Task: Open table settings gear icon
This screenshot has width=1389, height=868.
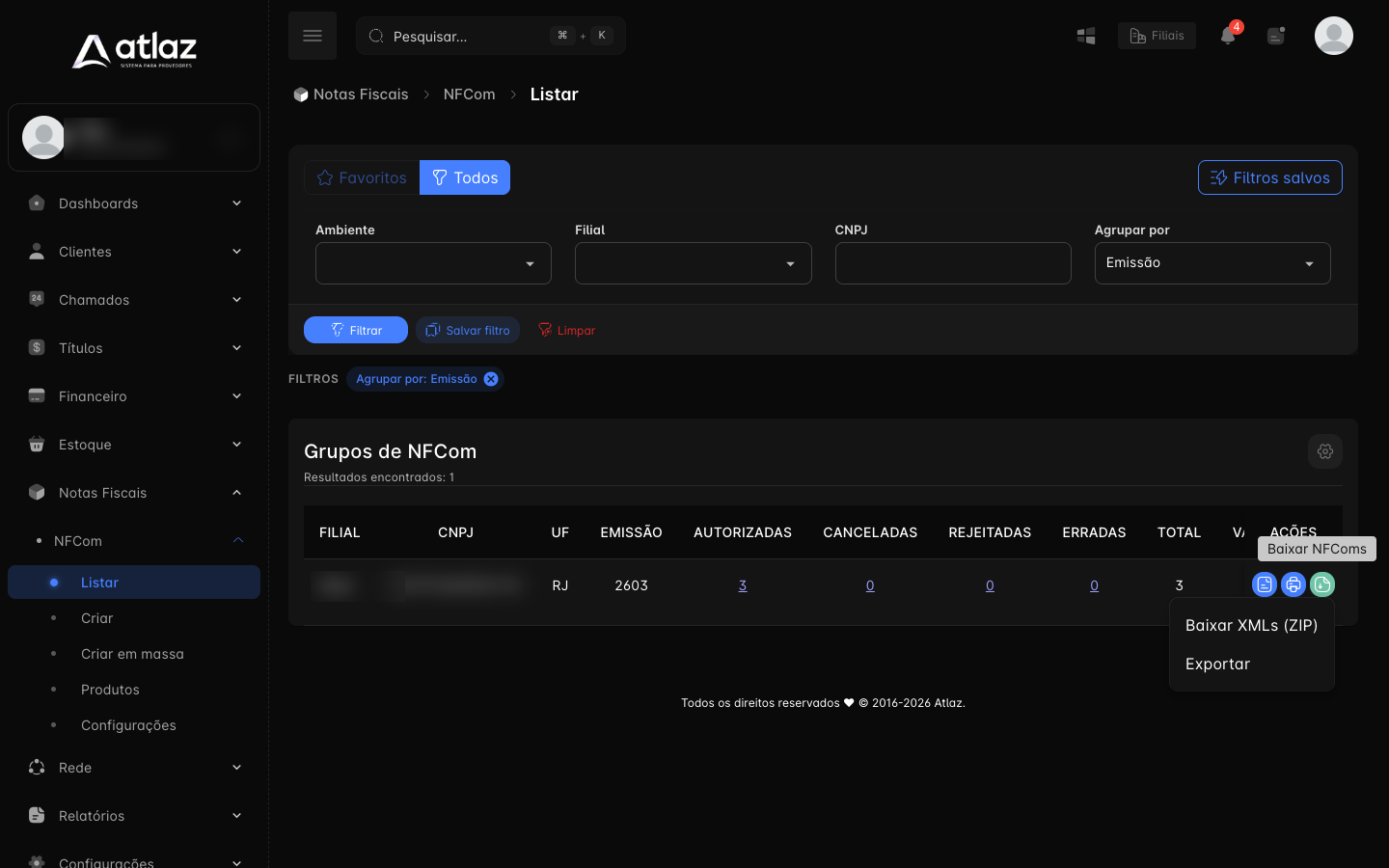Action: coord(1325,451)
